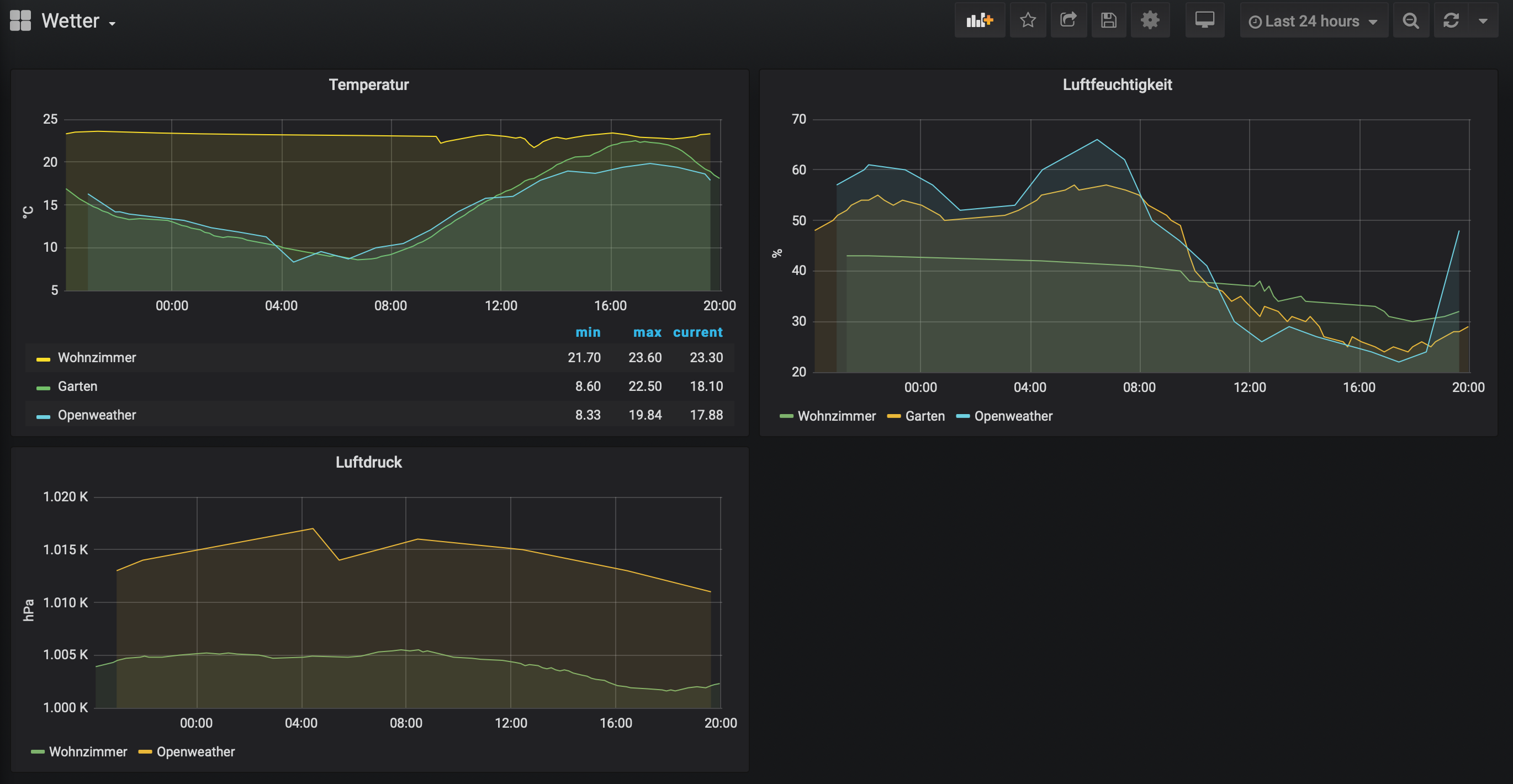This screenshot has height=784, width=1513.
Task: Save the dashboard with the floppy disk icon
Action: point(1108,20)
